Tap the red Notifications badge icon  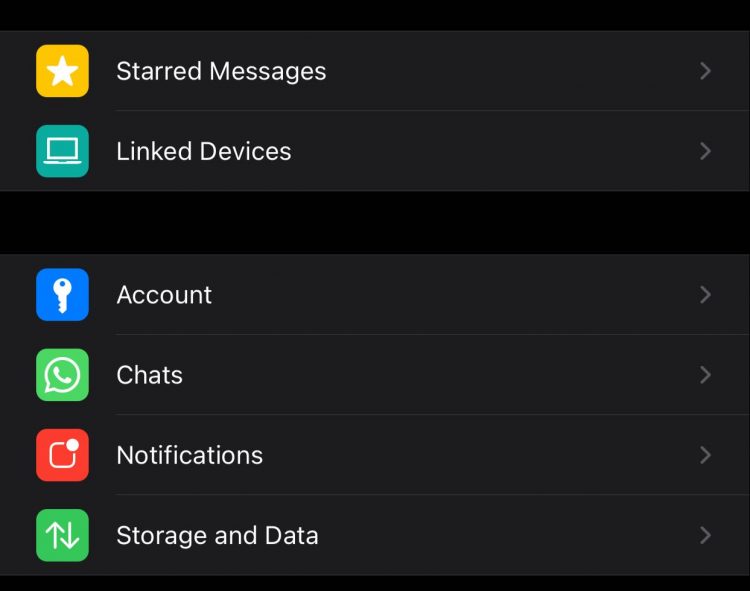click(x=62, y=455)
